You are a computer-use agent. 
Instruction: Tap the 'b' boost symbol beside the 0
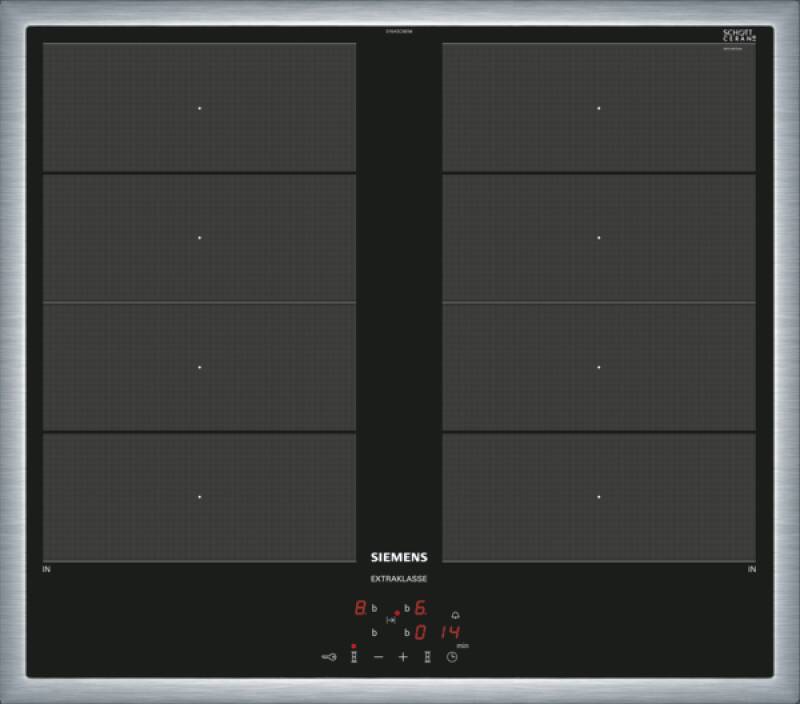pos(407,633)
